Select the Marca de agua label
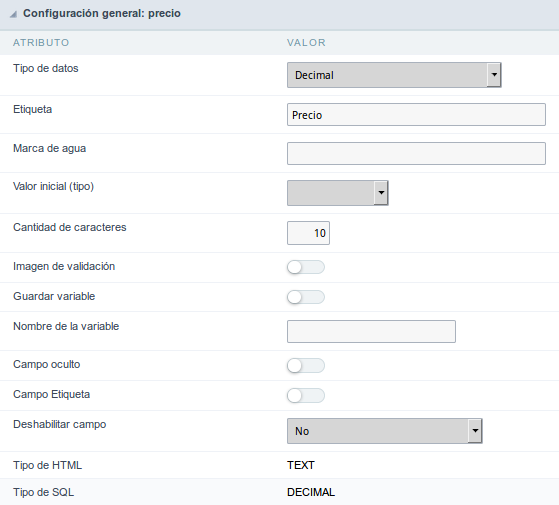559x505 pixels. click(x=50, y=148)
